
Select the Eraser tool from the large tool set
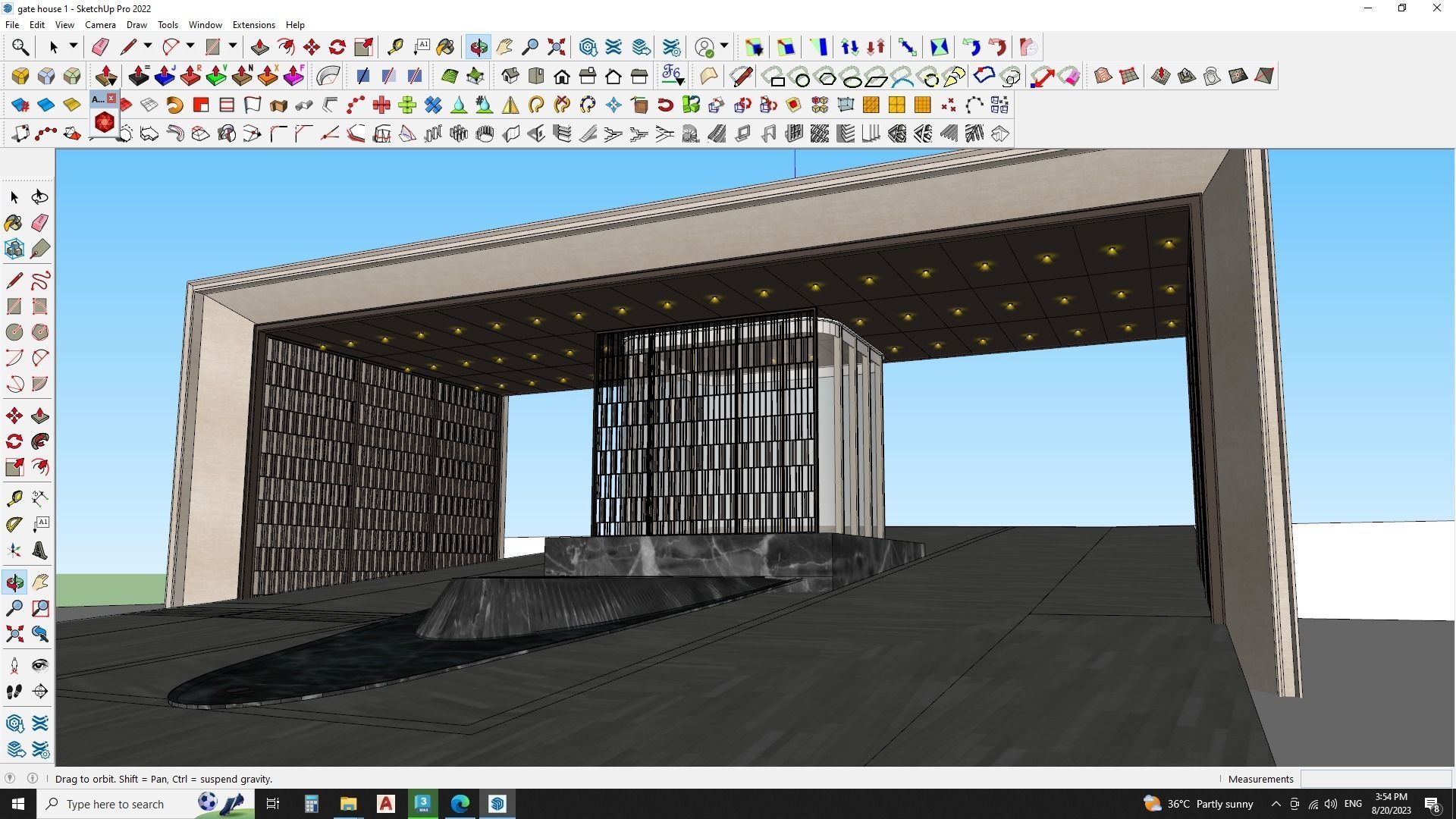(x=39, y=222)
